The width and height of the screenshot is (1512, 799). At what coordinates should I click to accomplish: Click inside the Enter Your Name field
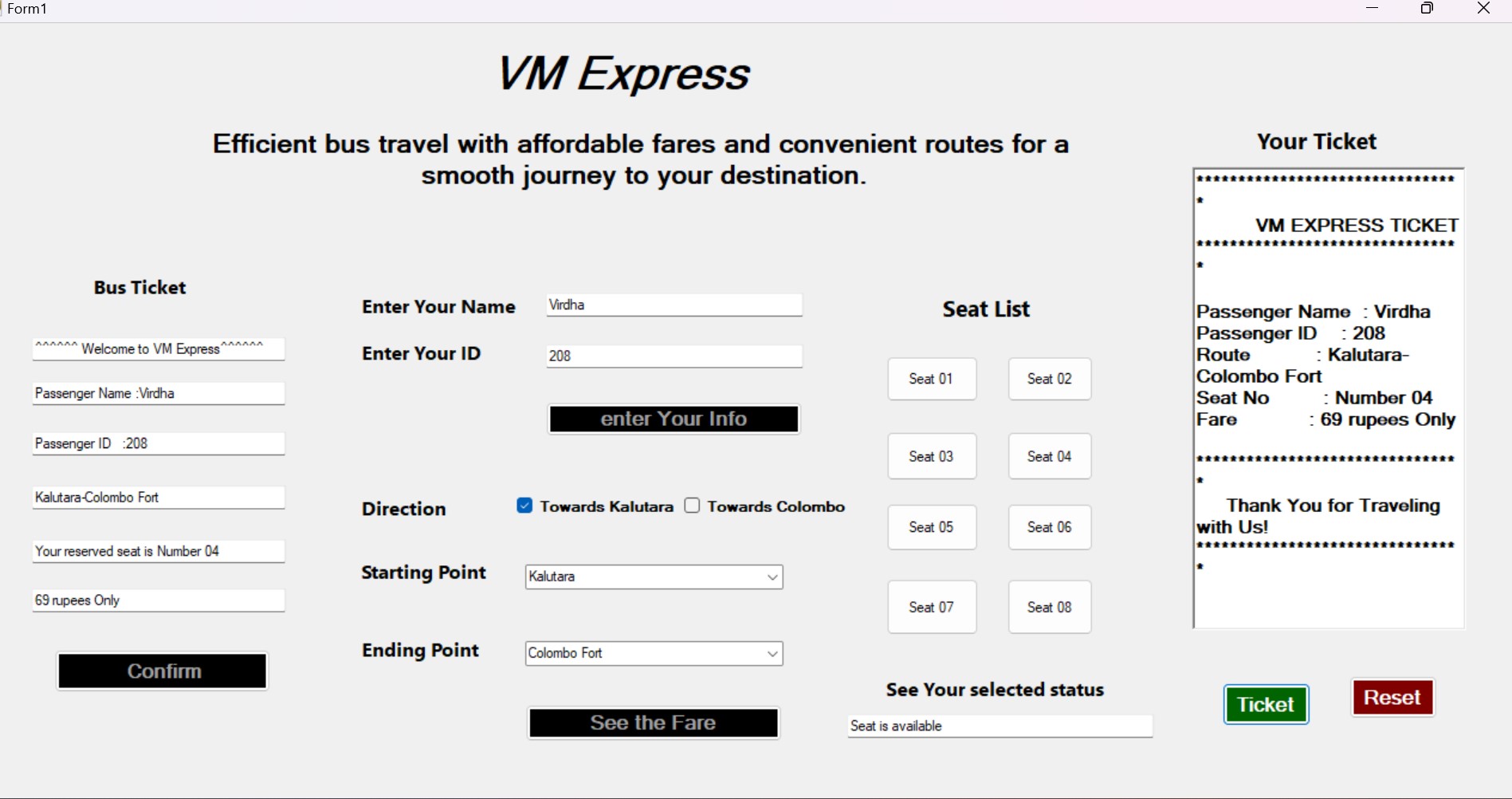pyautogui.click(x=674, y=305)
